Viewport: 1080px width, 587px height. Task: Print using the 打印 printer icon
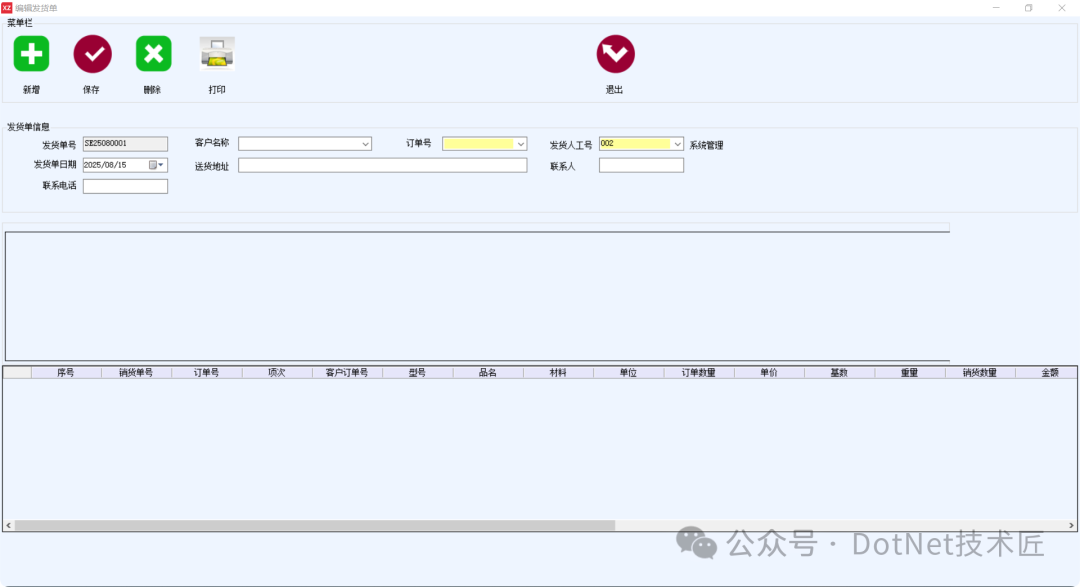coord(217,54)
